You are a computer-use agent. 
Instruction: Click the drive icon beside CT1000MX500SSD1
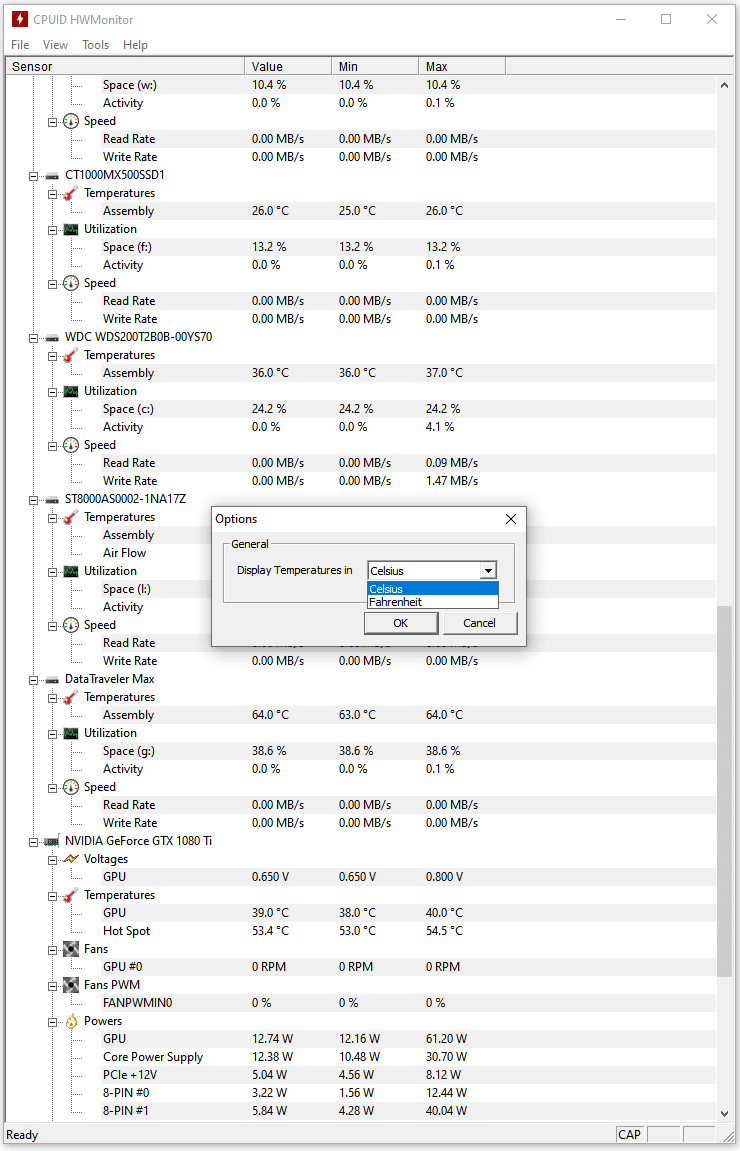point(52,175)
